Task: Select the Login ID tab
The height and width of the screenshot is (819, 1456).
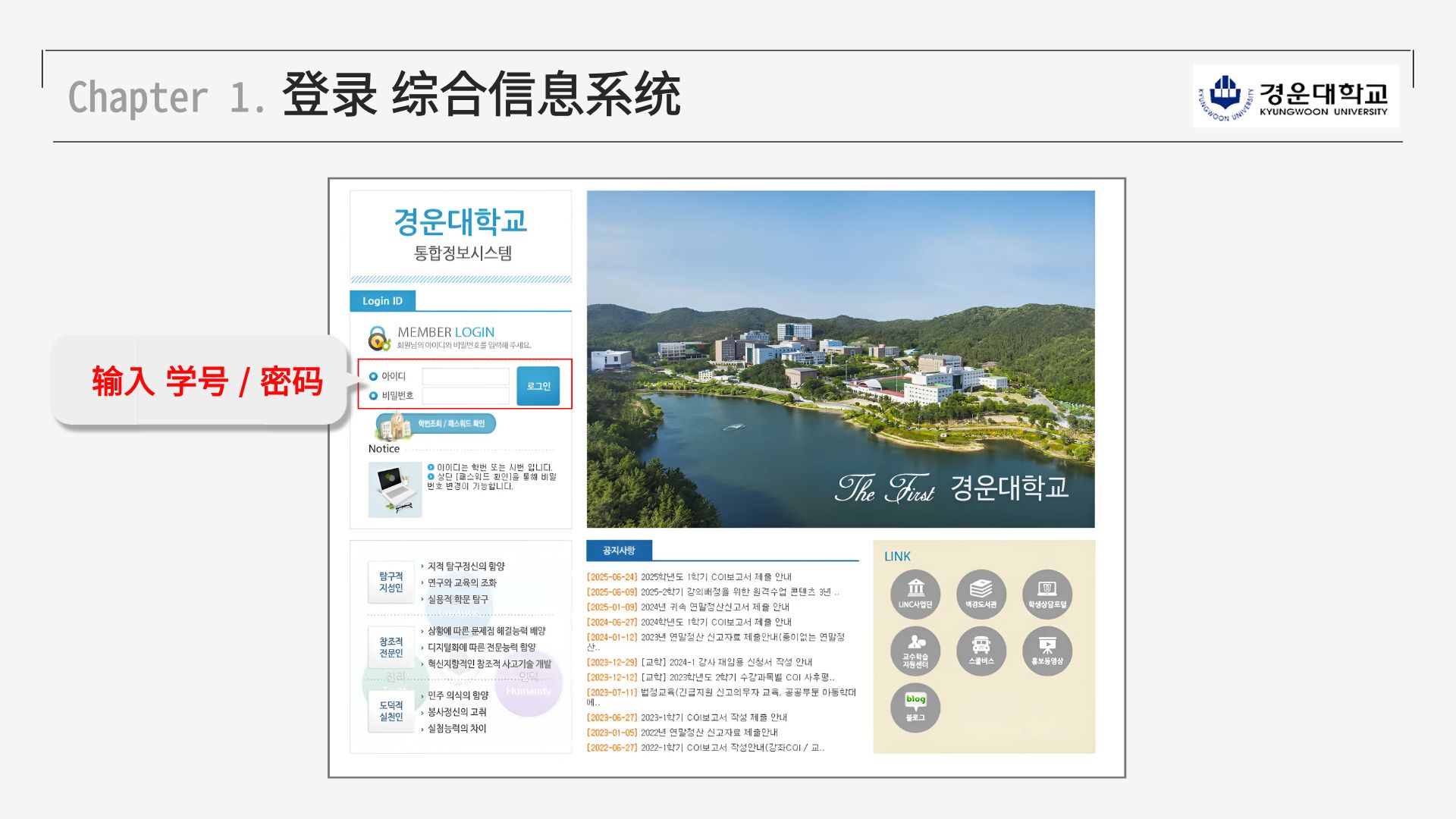Action: point(382,301)
